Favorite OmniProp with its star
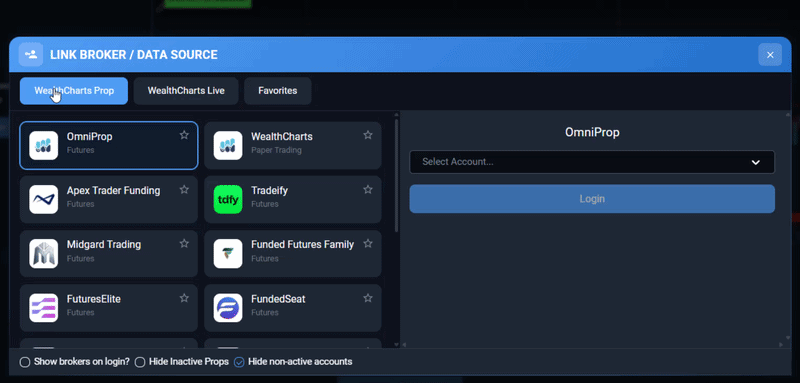This screenshot has width=800, height=383. click(184, 135)
